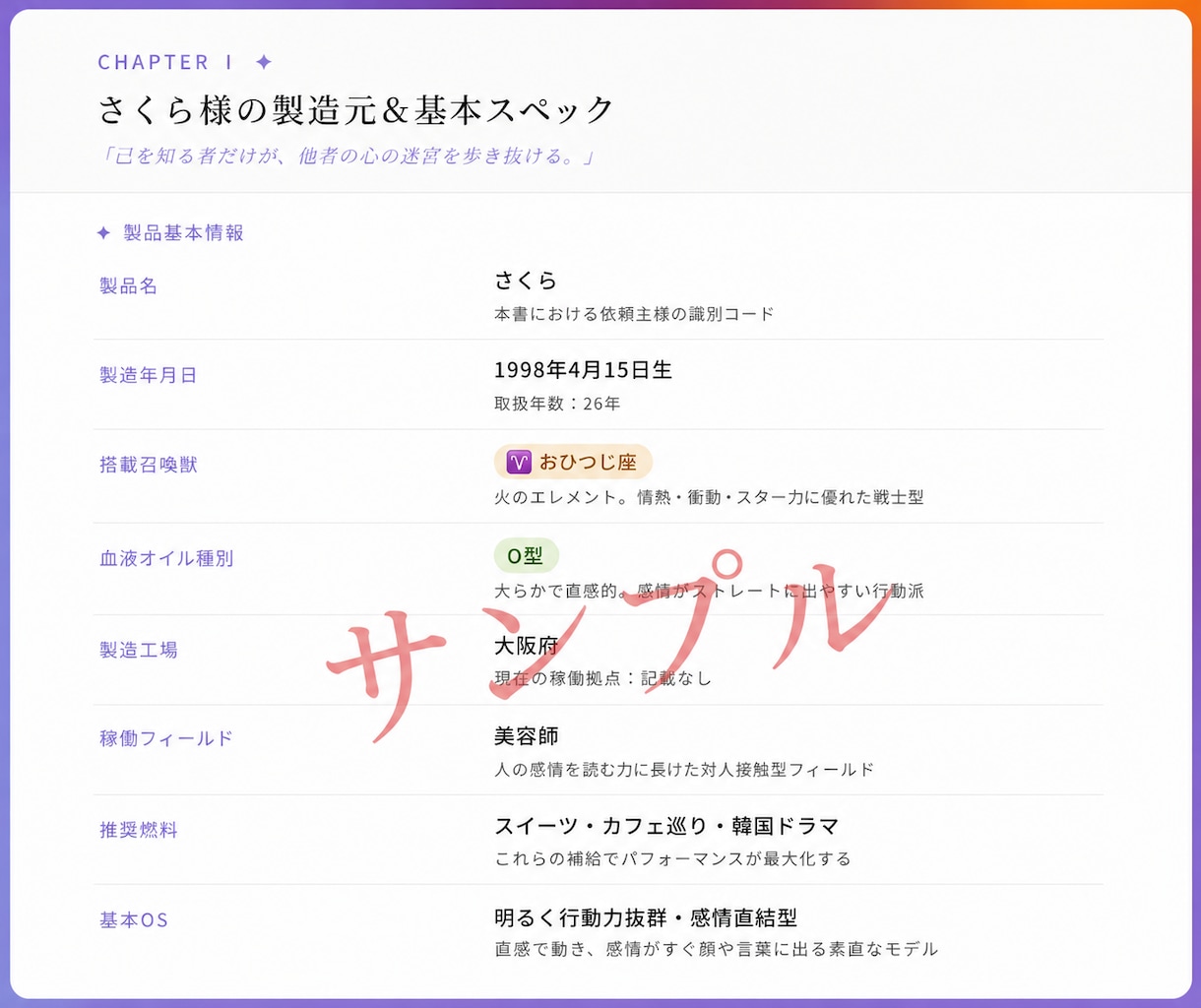The width and height of the screenshot is (1201, 1008).
Task: Click the 製造年月日 row label
Action: click(x=148, y=375)
